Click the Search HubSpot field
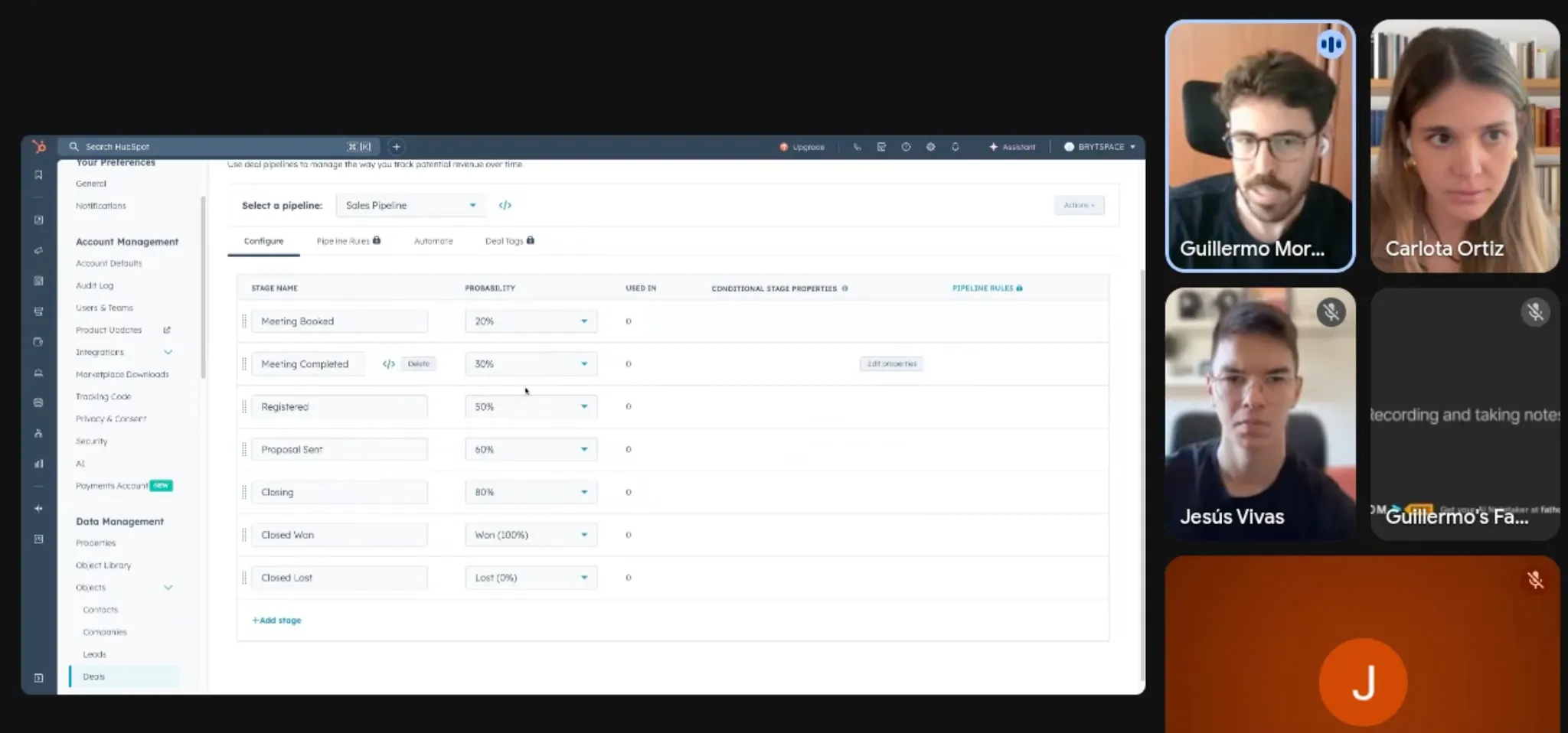This screenshot has width=1568, height=733. [x=220, y=147]
